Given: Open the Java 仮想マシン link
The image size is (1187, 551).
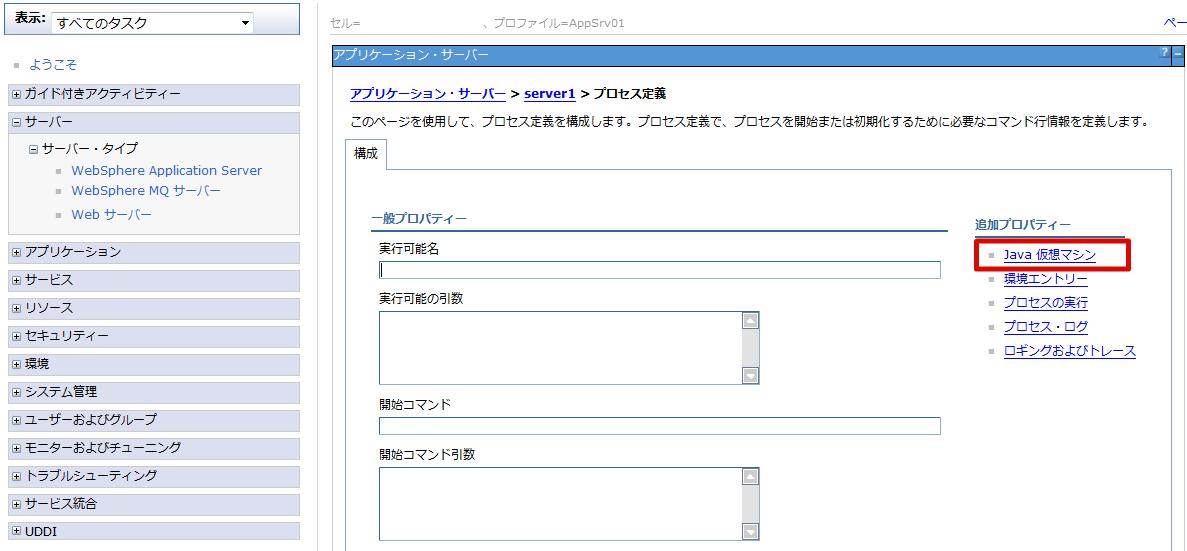Looking at the screenshot, I should pyautogui.click(x=1049, y=255).
